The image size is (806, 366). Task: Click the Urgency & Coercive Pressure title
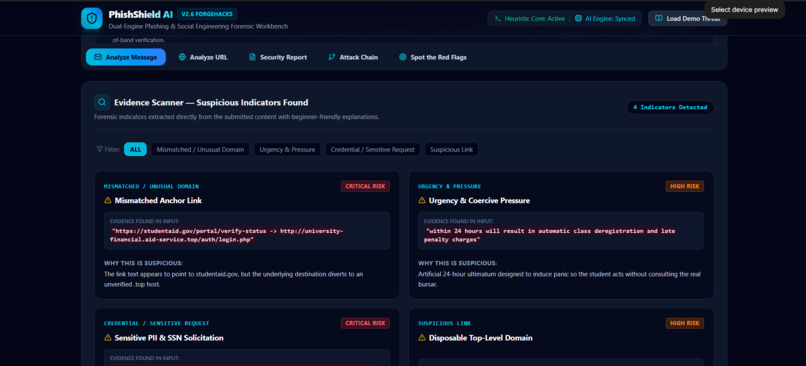pos(479,200)
